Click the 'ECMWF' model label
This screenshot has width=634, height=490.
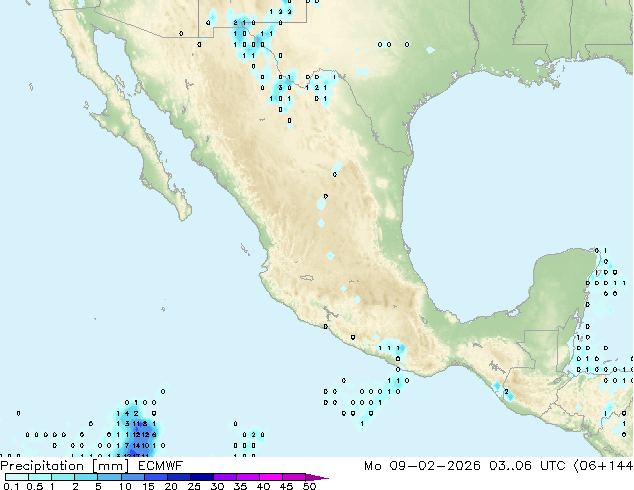[161, 466]
